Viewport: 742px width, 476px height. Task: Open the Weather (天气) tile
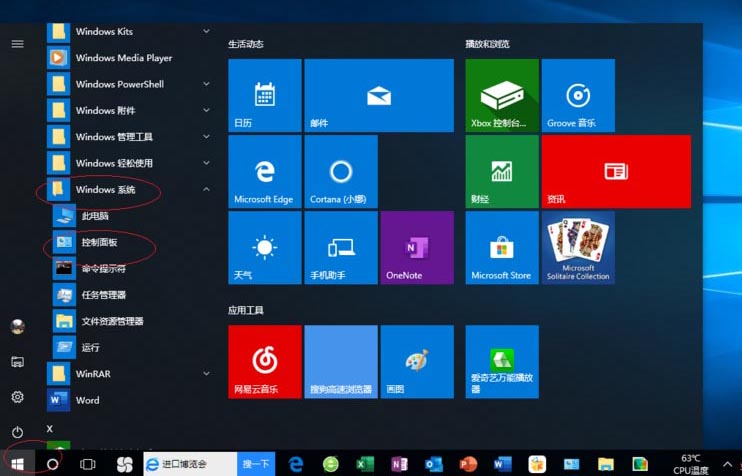click(x=265, y=247)
